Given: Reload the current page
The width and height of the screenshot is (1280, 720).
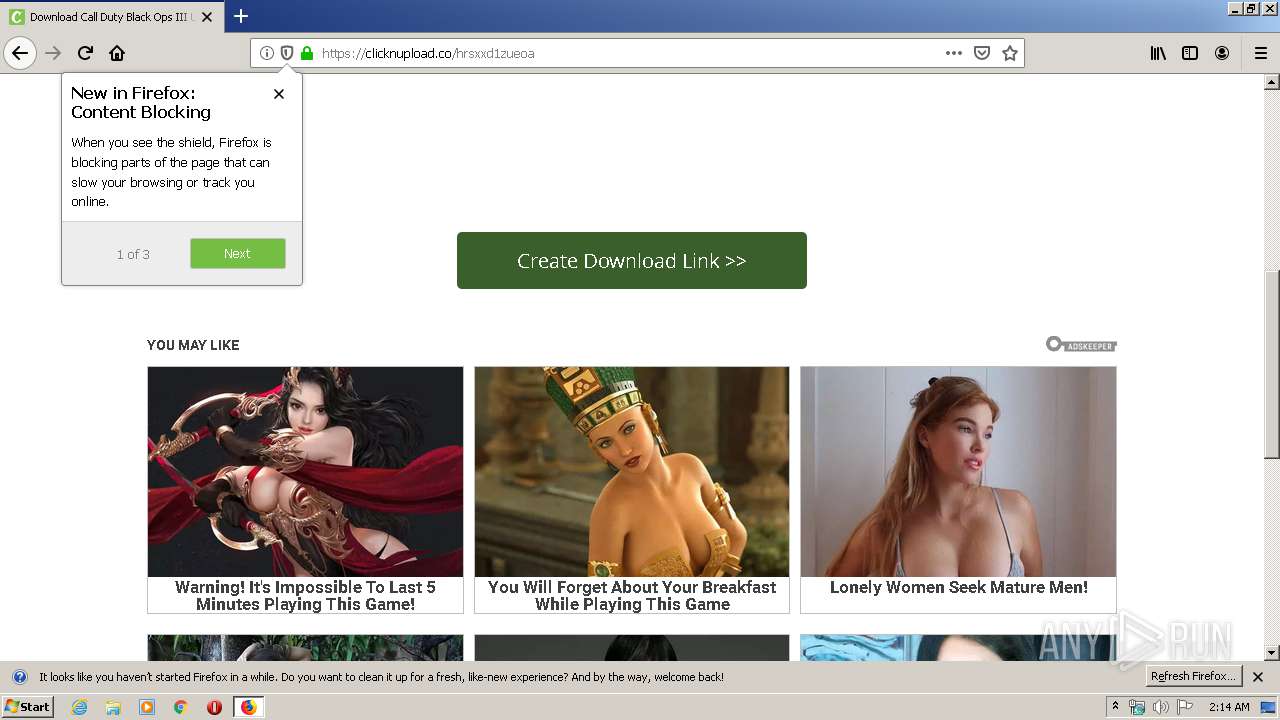Looking at the screenshot, I should coord(85,53).
